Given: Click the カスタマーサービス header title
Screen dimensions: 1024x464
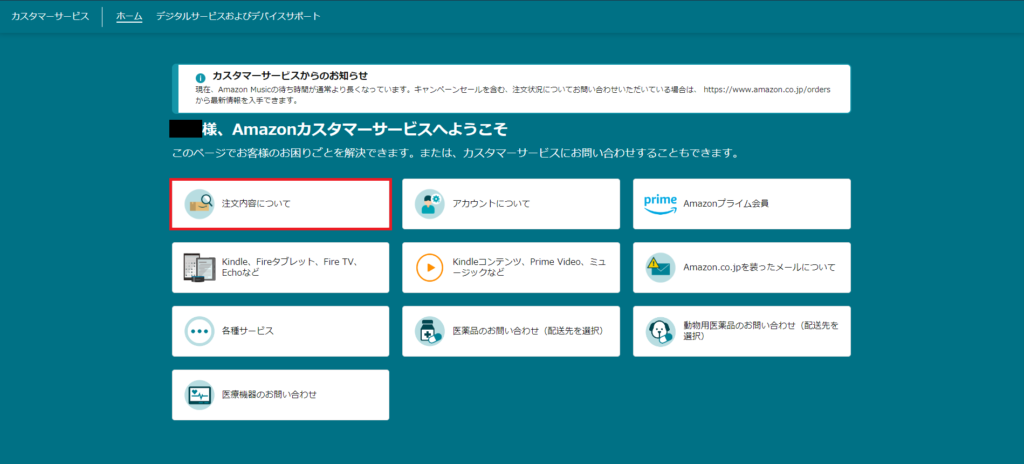Looking at the screenshot, I should [x=50, y=16].
